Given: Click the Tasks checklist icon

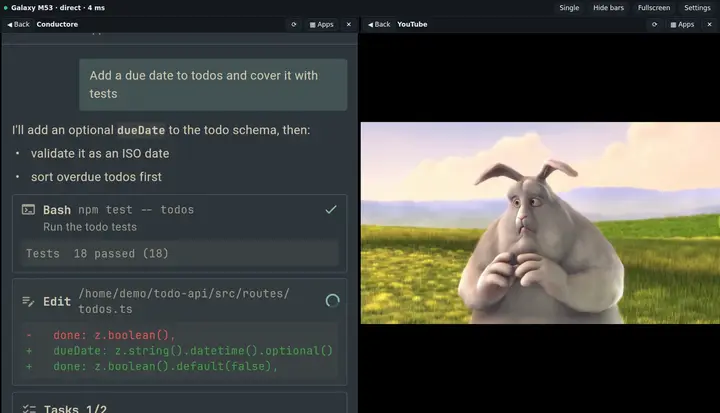Looking at the screenshot, I should [x=29, y=409].
